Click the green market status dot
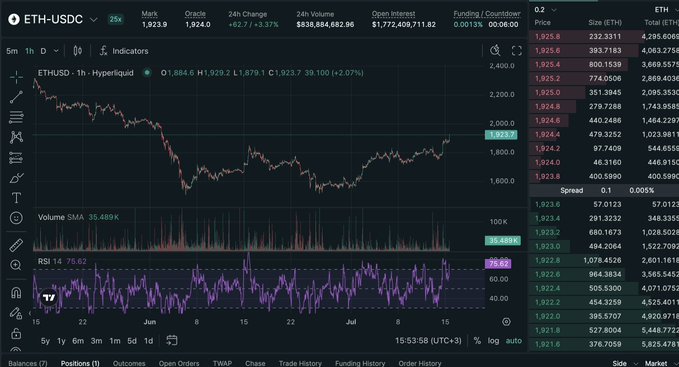Viewport: 679px width, 367px height. [x=147, y=73]
